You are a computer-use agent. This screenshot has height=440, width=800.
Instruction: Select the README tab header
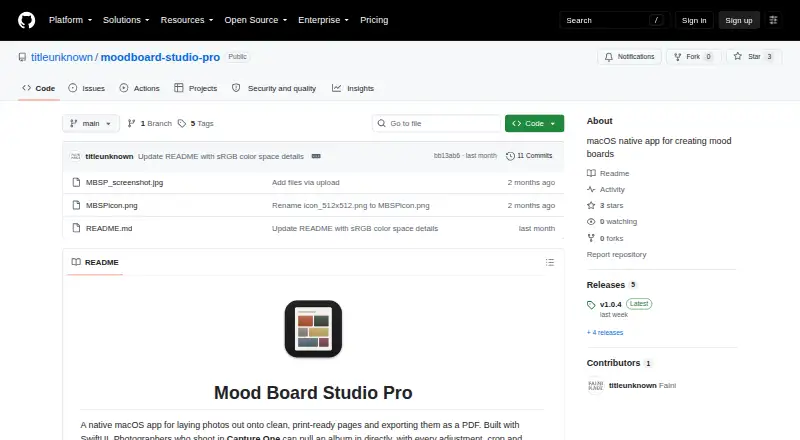click(95, 262)
